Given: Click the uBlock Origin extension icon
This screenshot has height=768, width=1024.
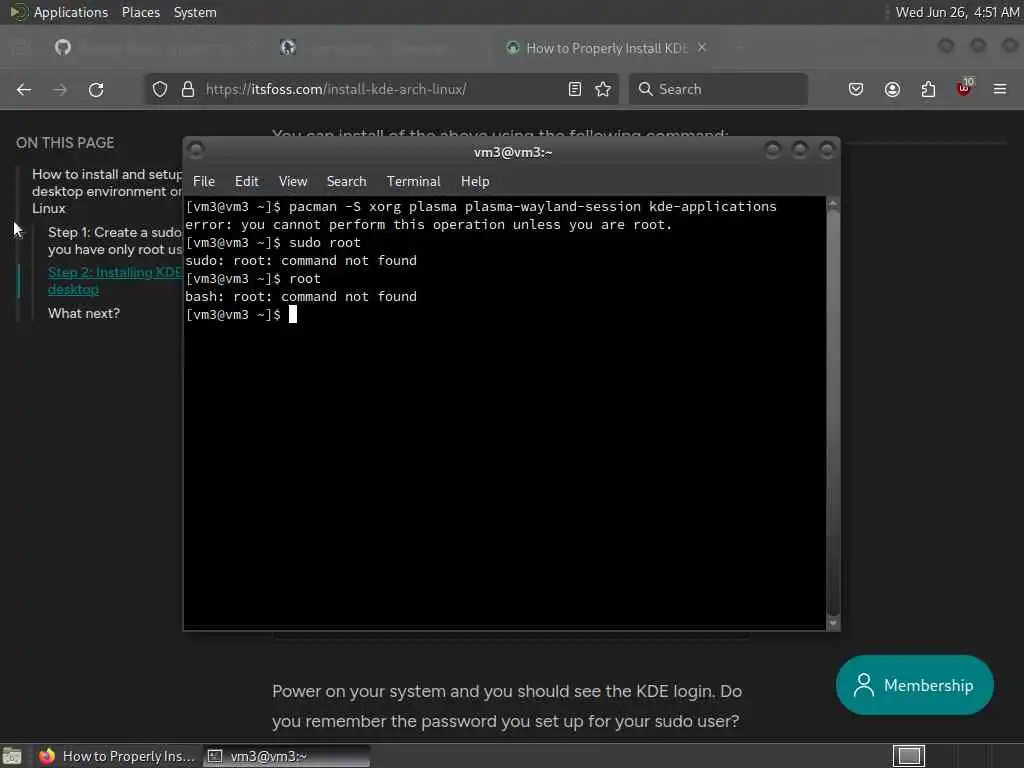Looking at the screenshot, I should tap(965, 88).
